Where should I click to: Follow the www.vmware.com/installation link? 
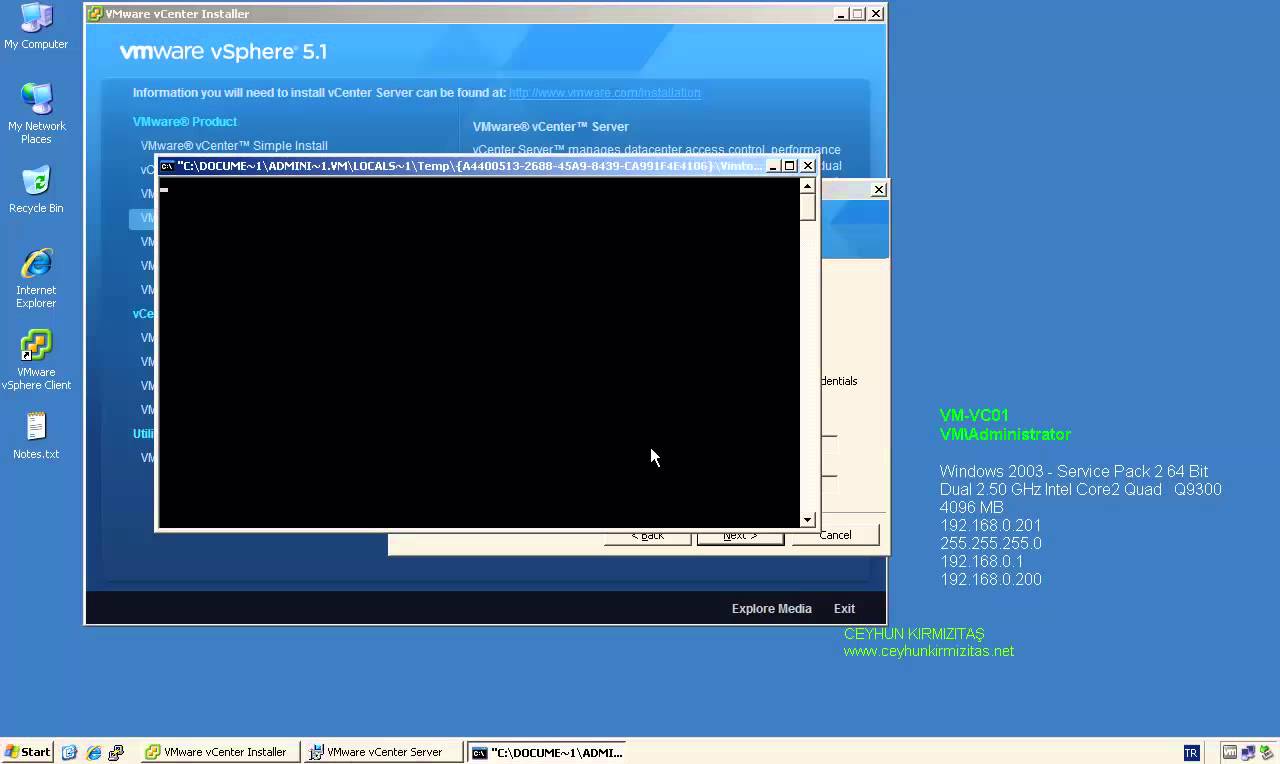pyautogui.click(x=604, y=92)
